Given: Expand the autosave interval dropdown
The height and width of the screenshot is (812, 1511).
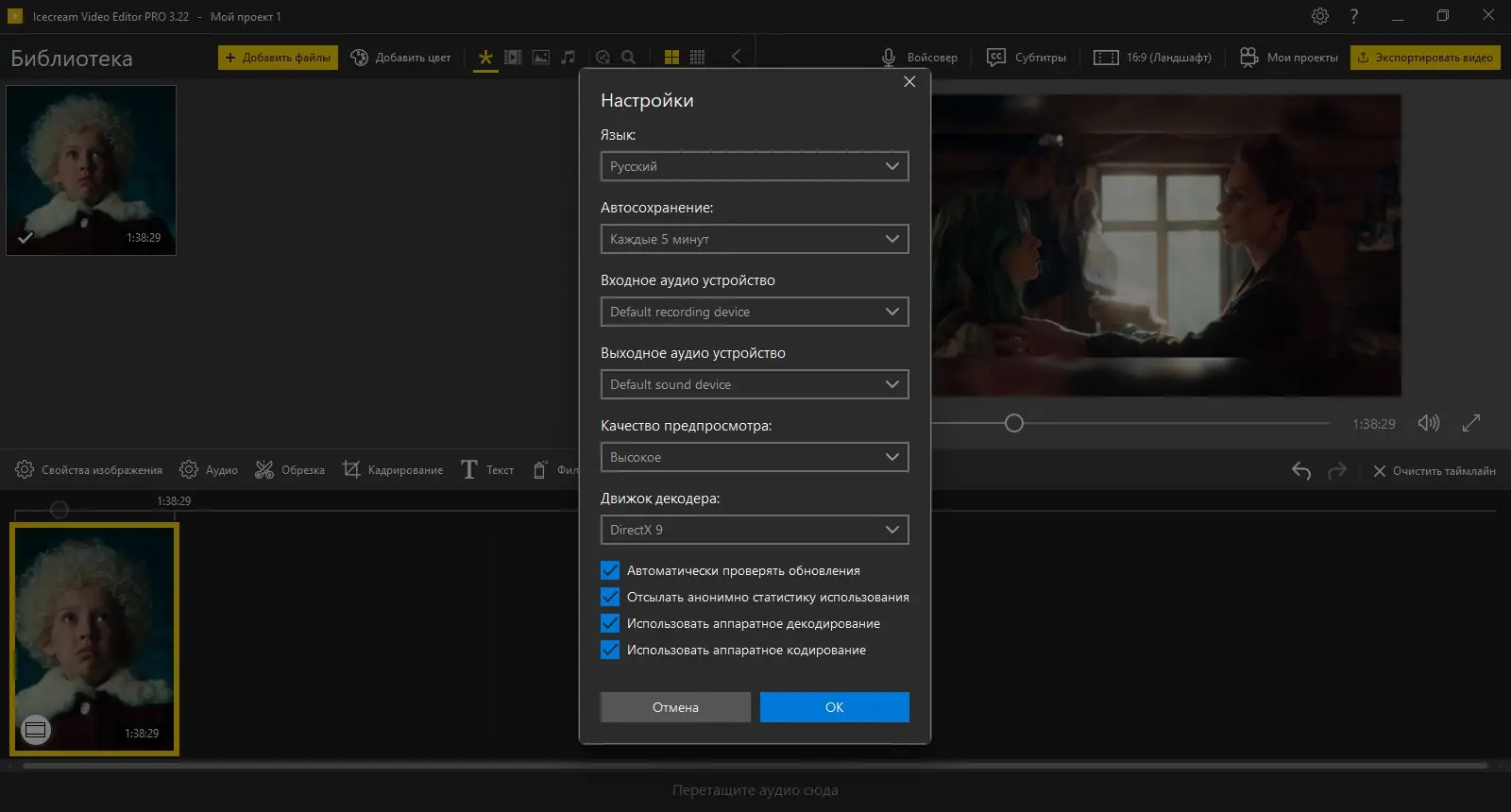Looking at the screenshot, I should click(x=754, y=239).
